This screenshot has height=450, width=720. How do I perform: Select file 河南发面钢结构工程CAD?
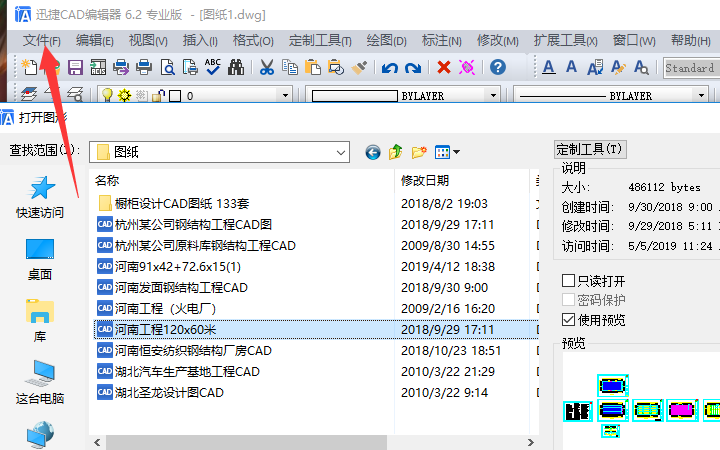coord(181,288)
